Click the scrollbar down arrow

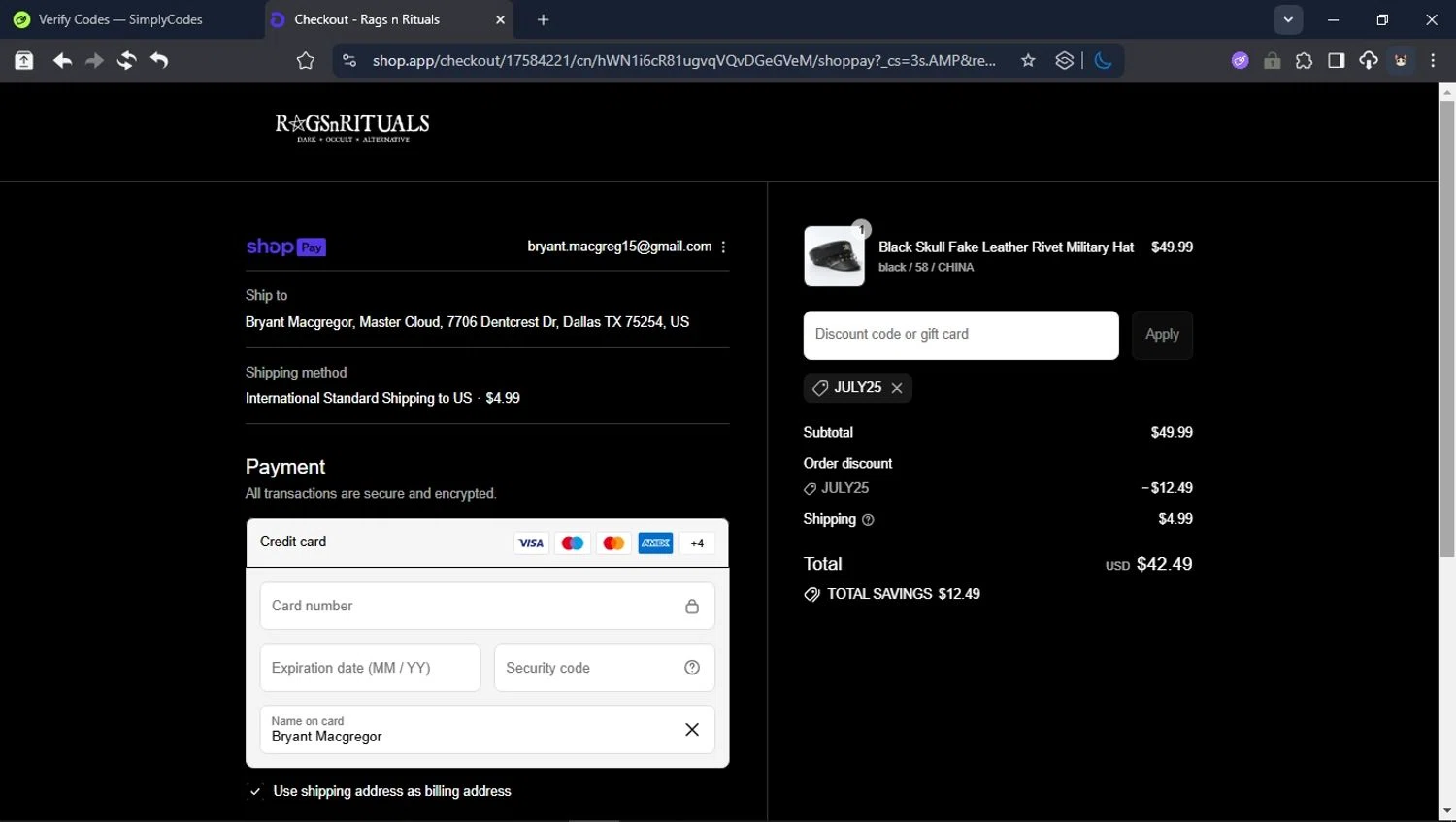(x=1446, y=811)
